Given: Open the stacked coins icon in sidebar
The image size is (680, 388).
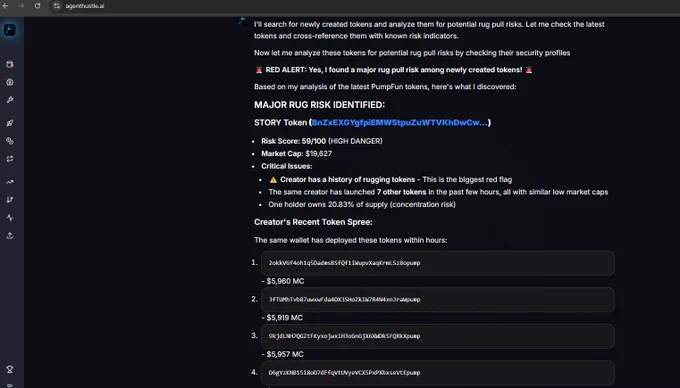Looking at the screenshot, I should (10, 141).
